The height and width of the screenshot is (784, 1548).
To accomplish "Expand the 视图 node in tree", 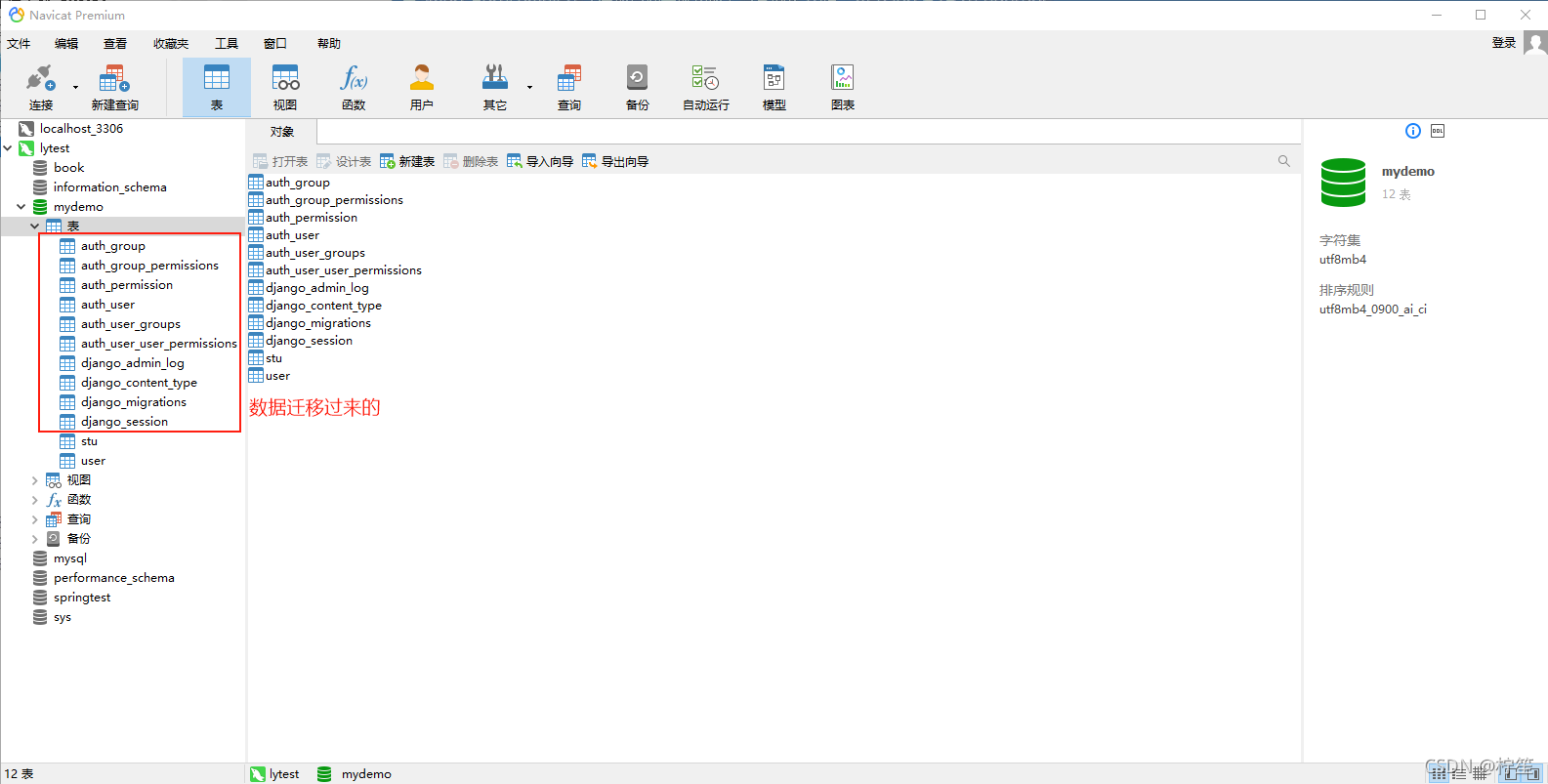I will (x=35, y=480).
